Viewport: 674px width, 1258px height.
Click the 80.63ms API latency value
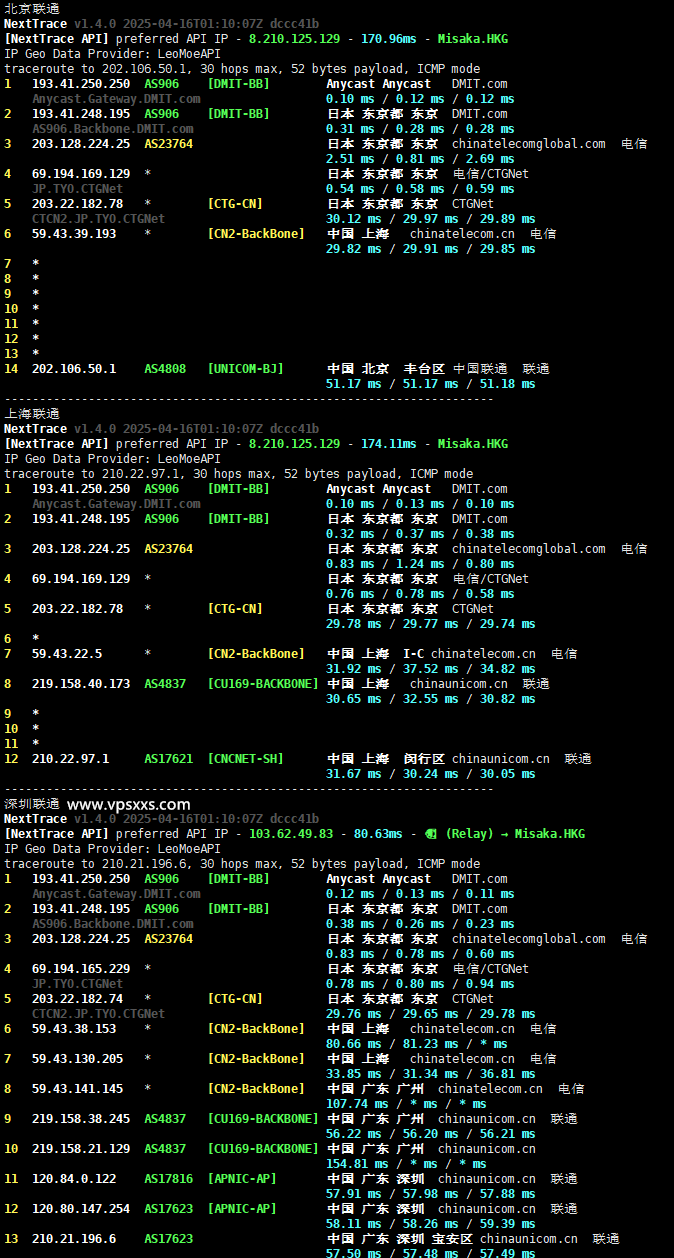pos(378,834)
